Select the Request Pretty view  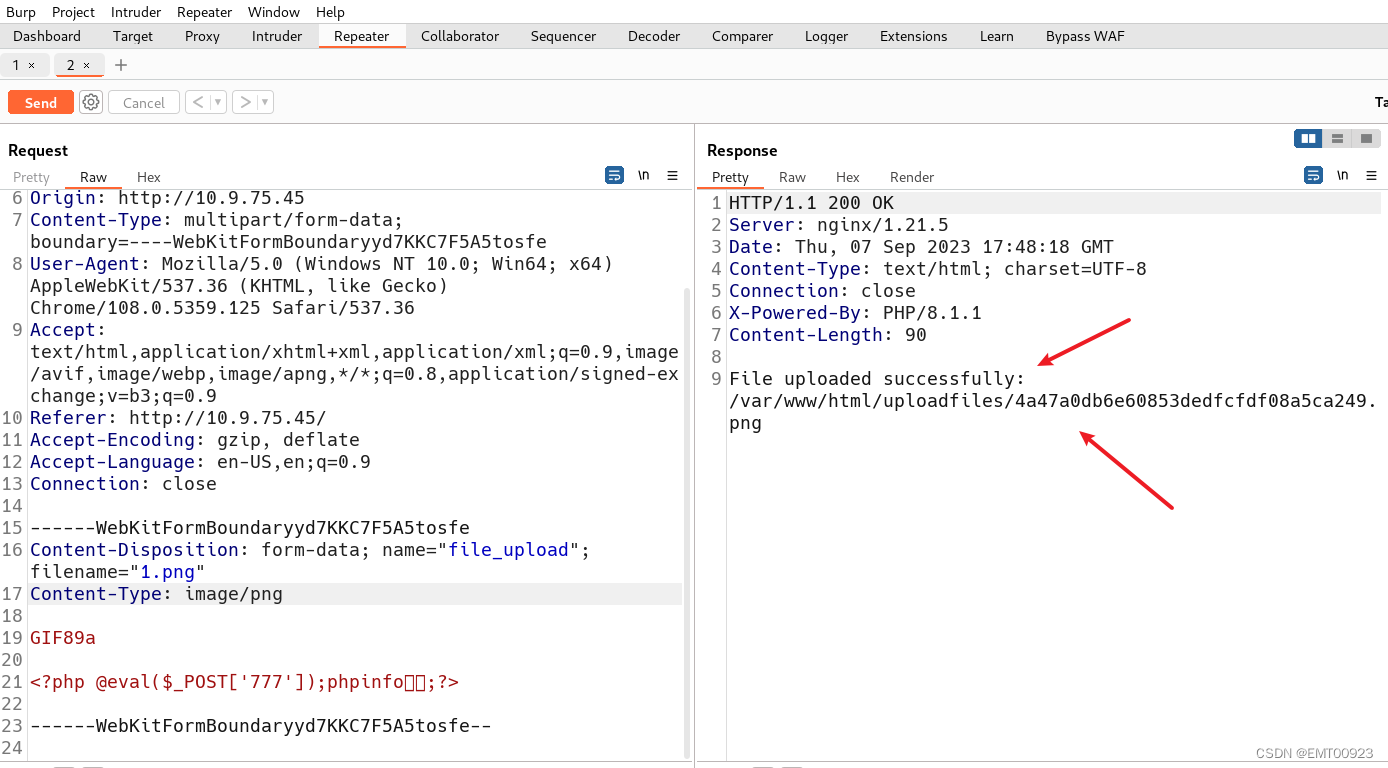point(31,177)
